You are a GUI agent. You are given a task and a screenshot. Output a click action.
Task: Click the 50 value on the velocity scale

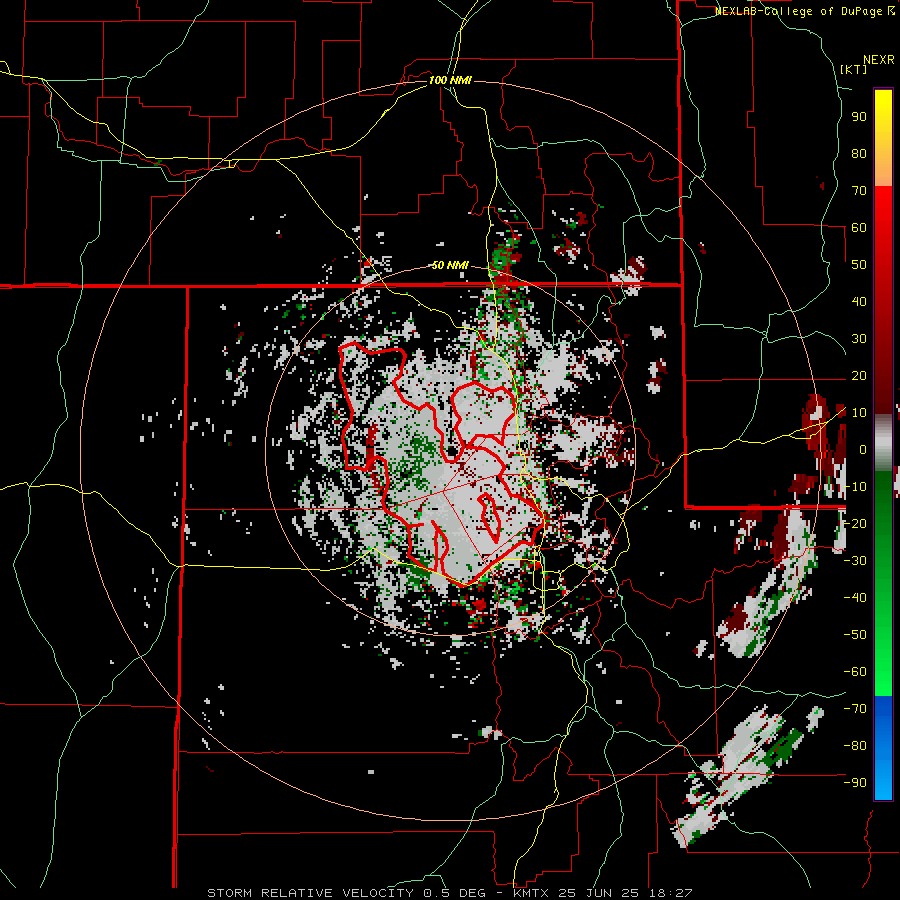click(859, 265)
